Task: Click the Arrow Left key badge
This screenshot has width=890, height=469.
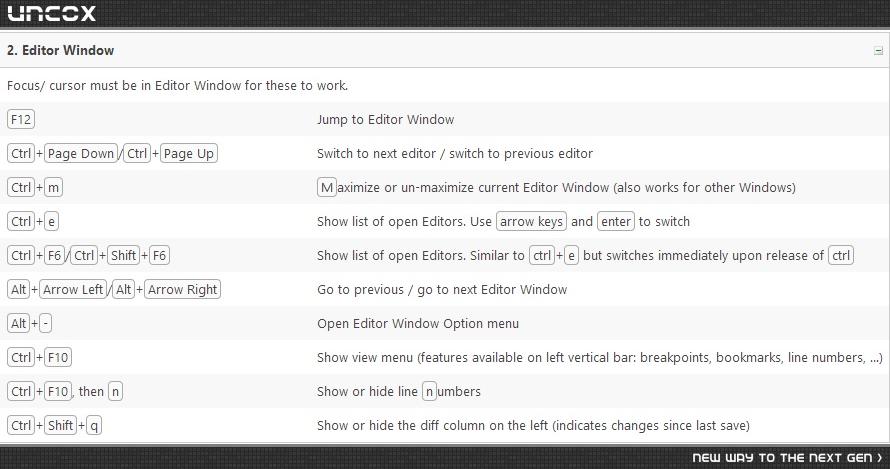Action: [73, 290]
